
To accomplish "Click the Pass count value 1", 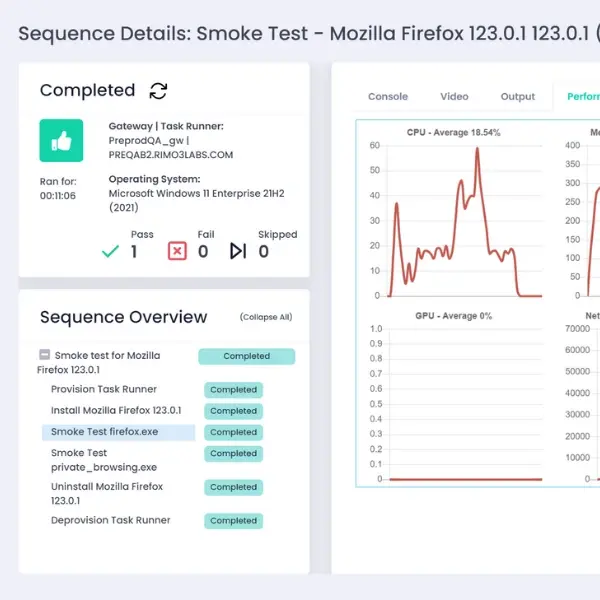I will 134,251.
